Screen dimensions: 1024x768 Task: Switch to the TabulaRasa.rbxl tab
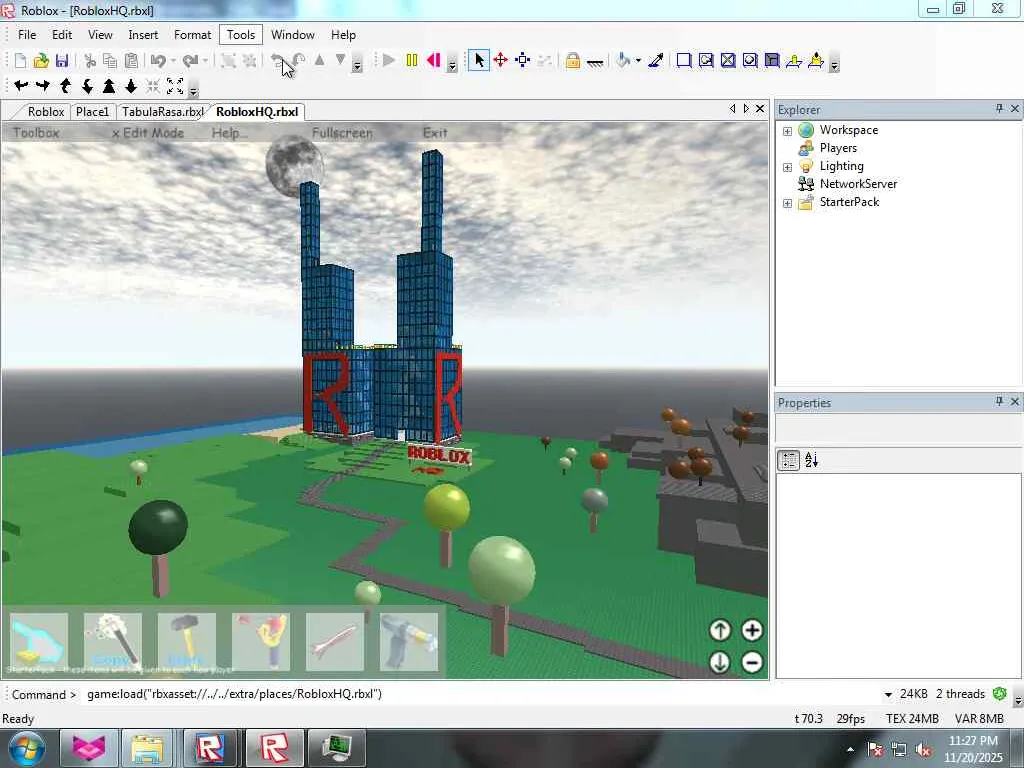163,112
